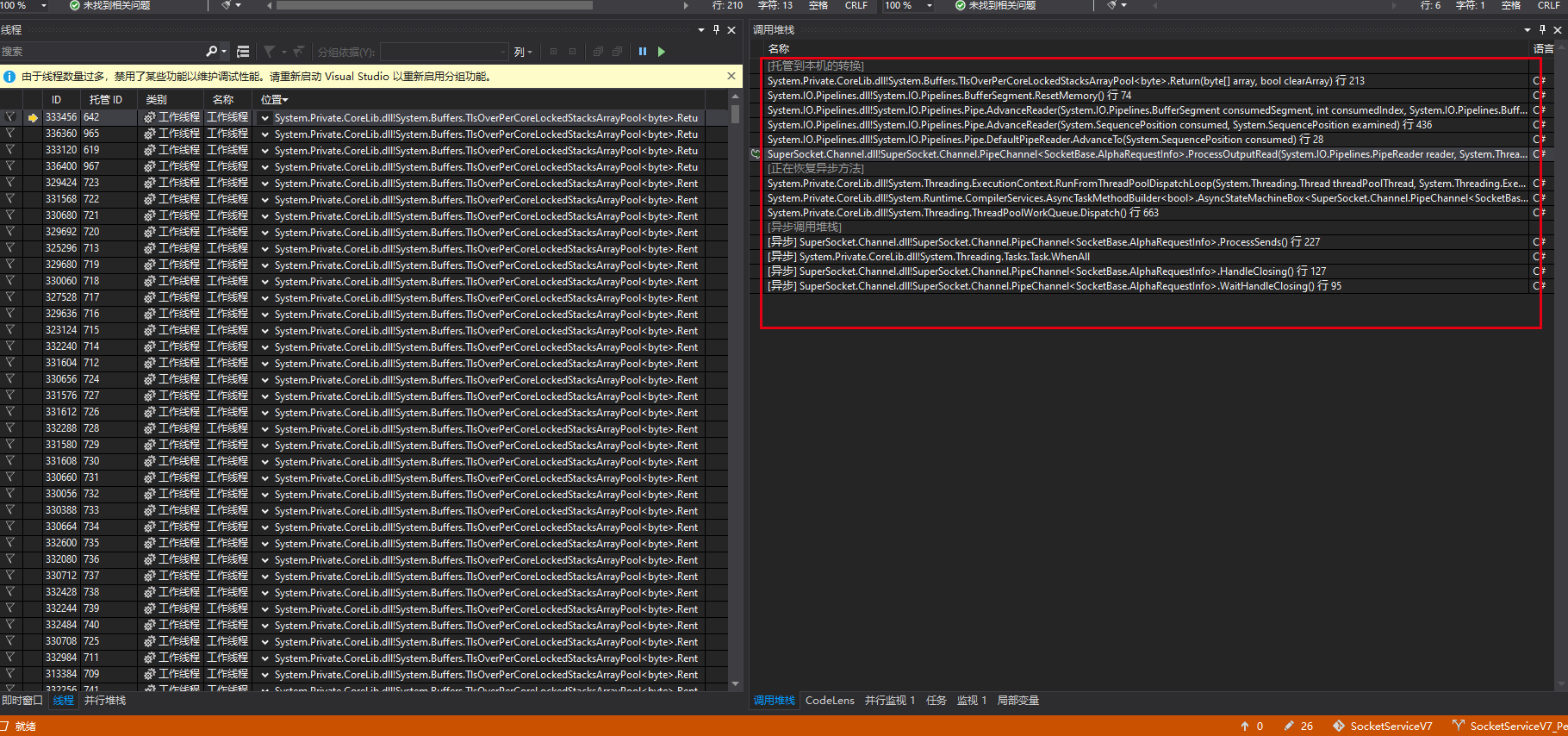Click the scroll-down arrow of the Threads list
Screen dimensions: 1568x736
pyautogui.click(x=735, y=684)
